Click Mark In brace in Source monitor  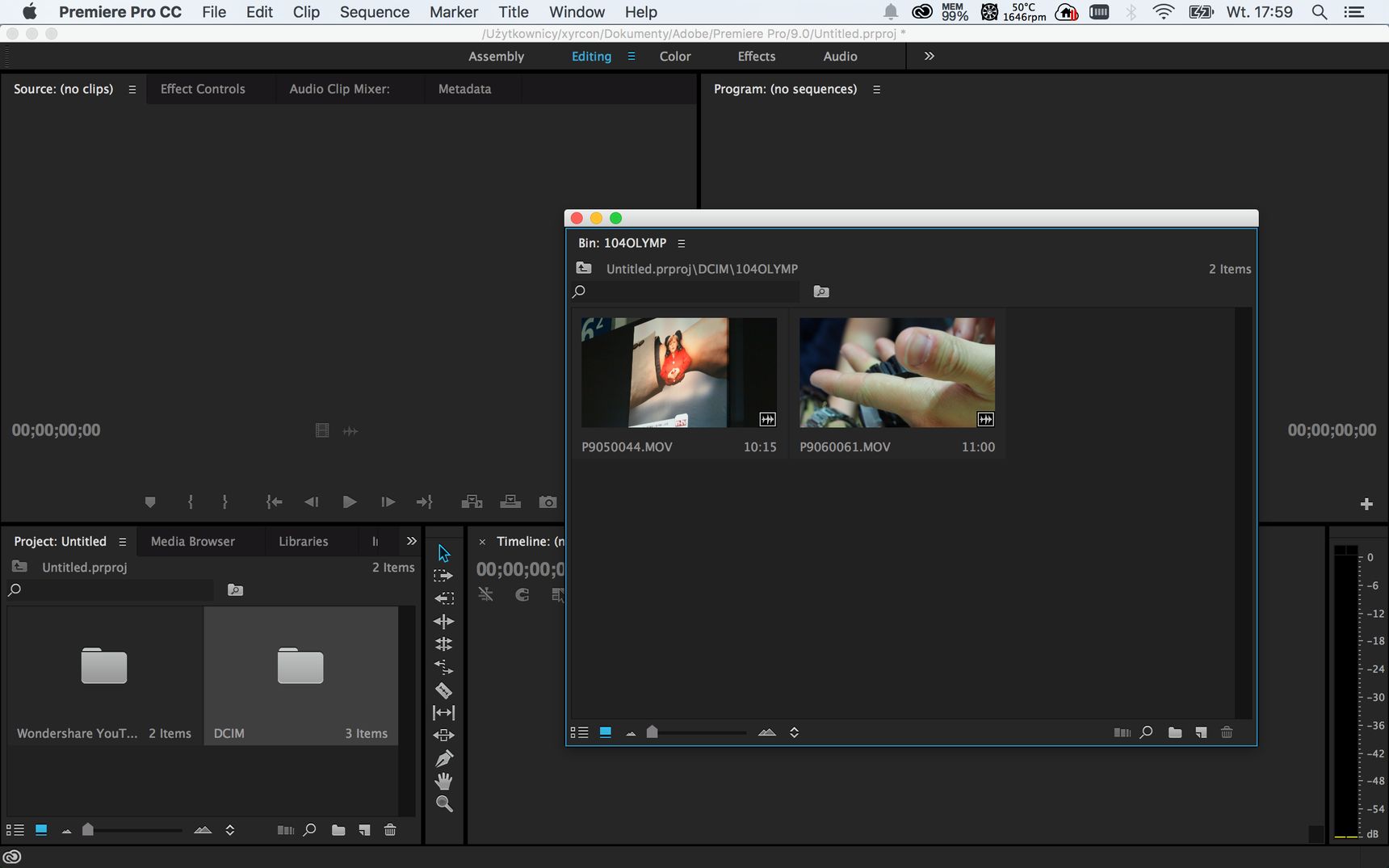(x=191, y=502)
